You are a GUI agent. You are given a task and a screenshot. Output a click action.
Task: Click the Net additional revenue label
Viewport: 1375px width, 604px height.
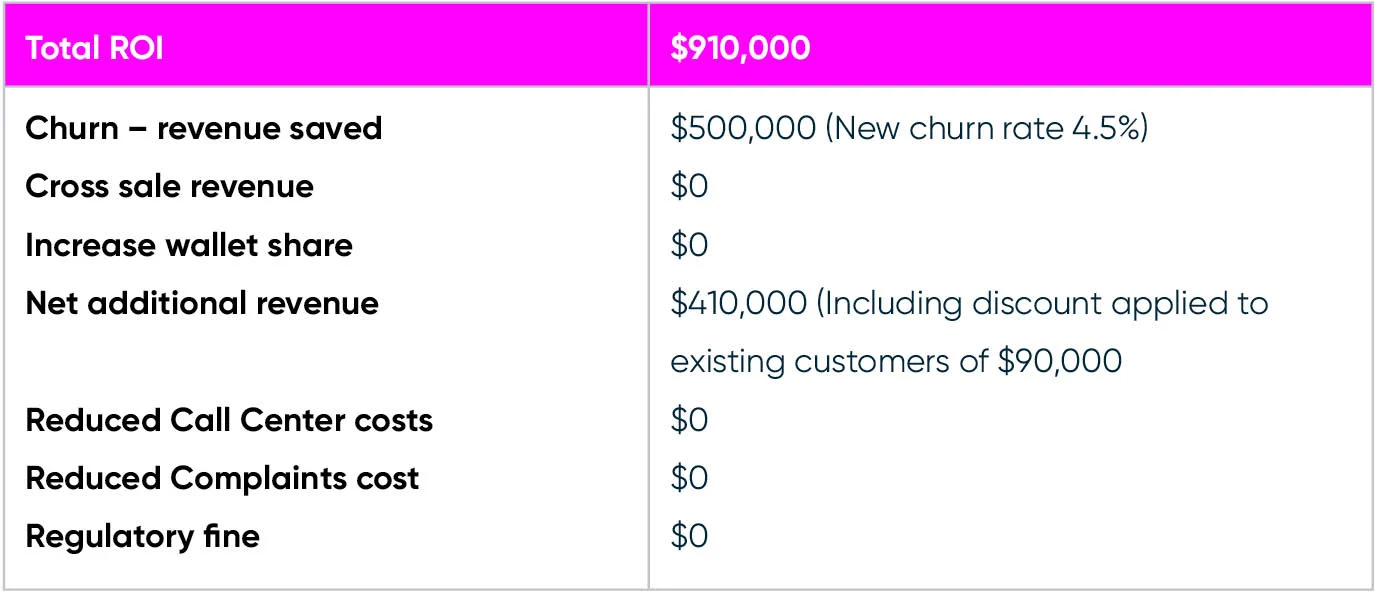click(201, 303)
